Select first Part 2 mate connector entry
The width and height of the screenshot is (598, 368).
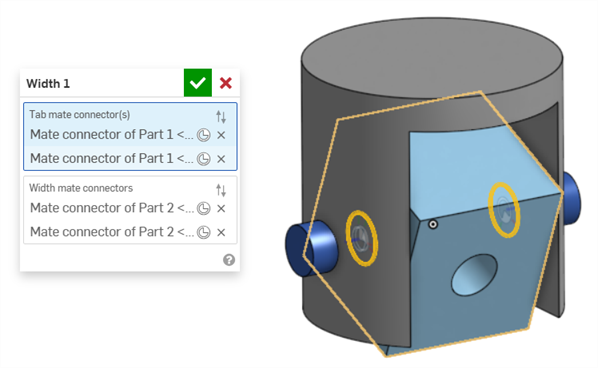click(112, 208)
